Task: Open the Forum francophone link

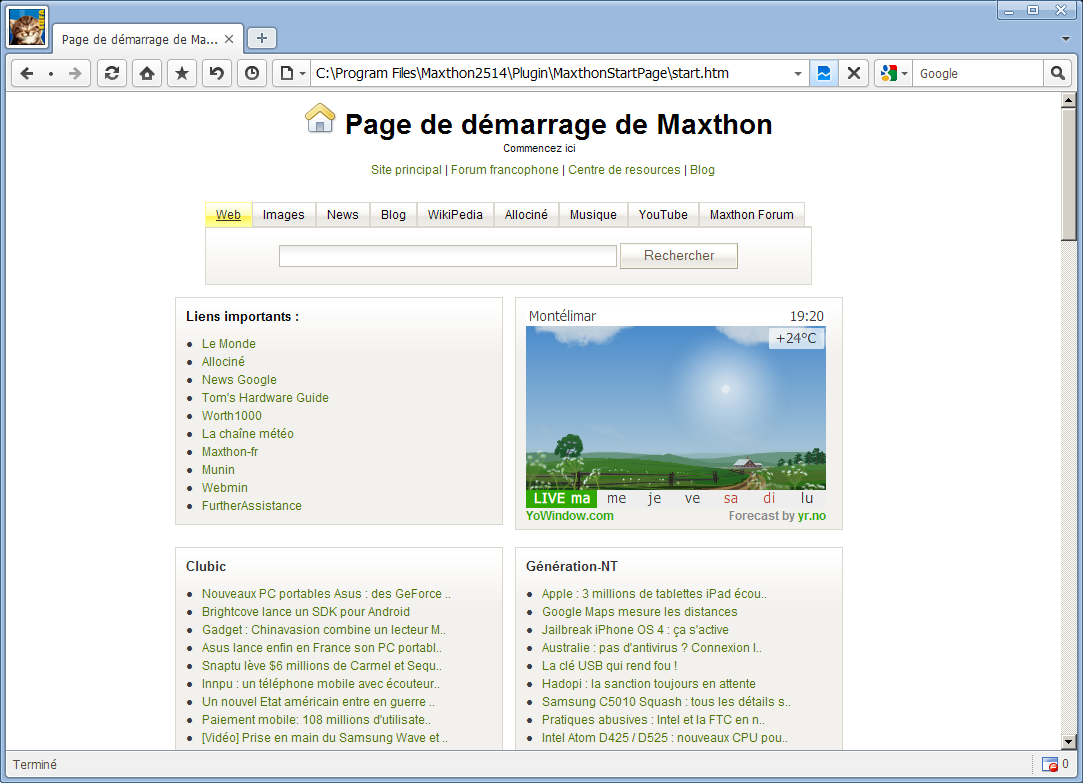Action: [x=505, y=170]
